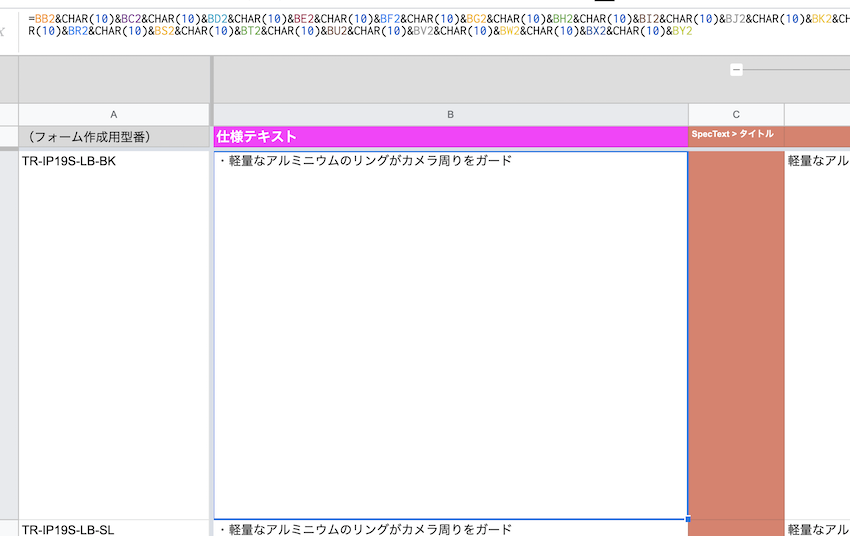The image size is (850, 536).
Task: Select the （フォーム作成用型番） header cell
Action: 114,137
